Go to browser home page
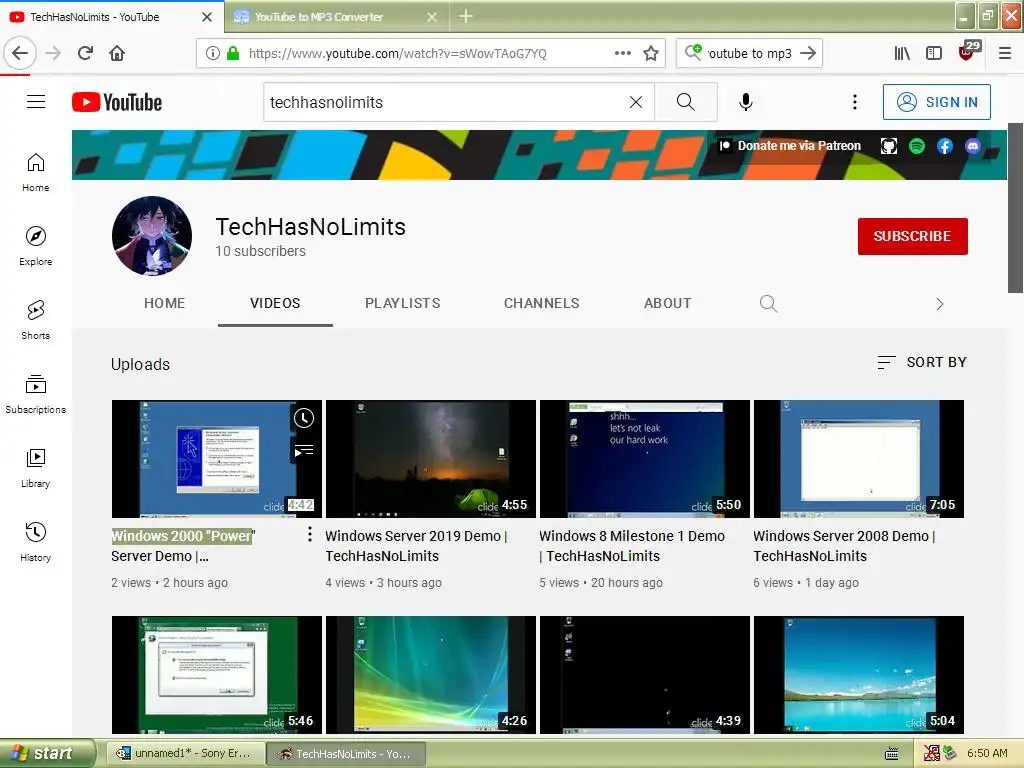 [x=117, y=53]
